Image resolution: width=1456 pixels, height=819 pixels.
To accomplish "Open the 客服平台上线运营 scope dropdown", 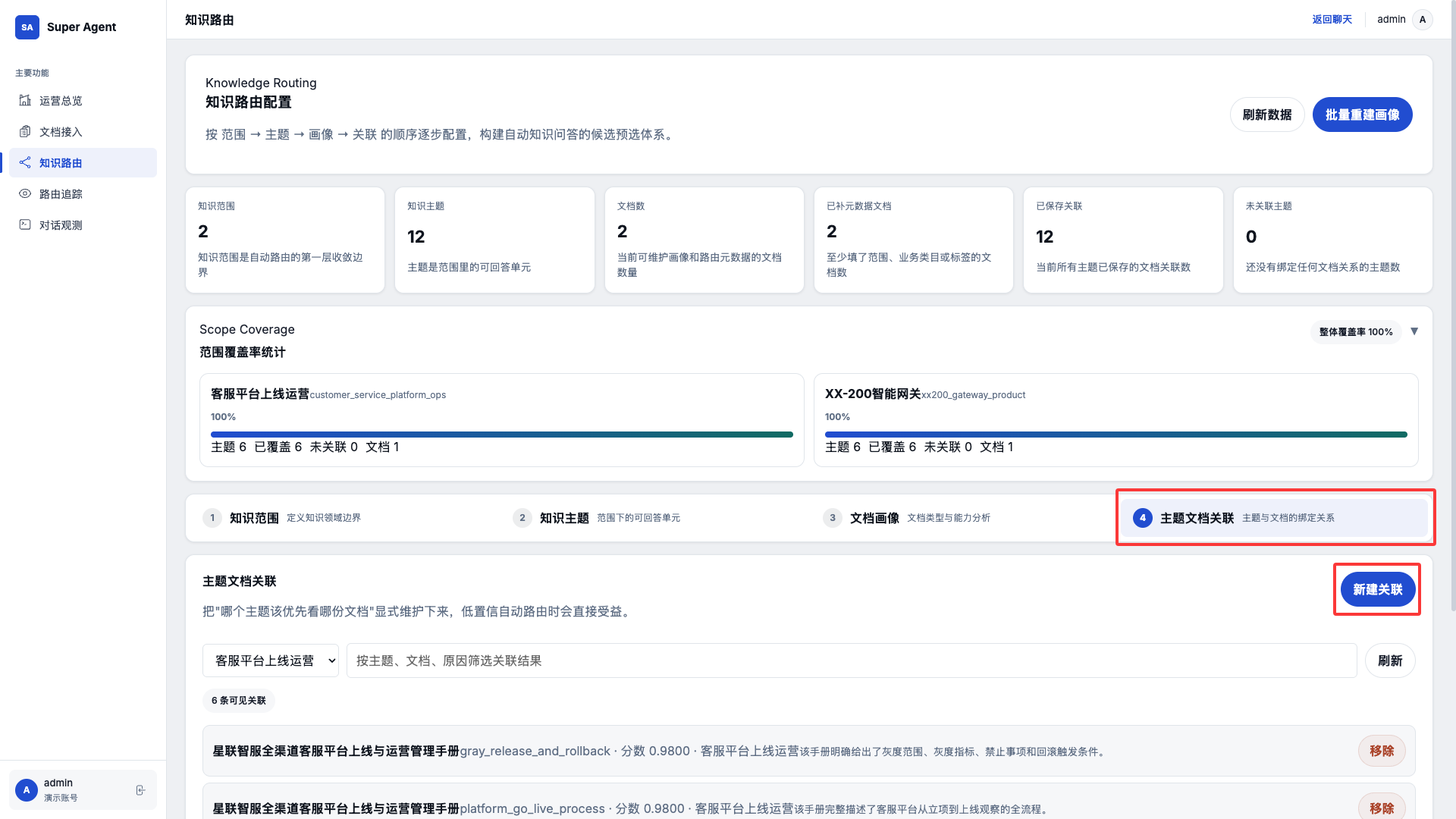I will (x=270, y=661).
